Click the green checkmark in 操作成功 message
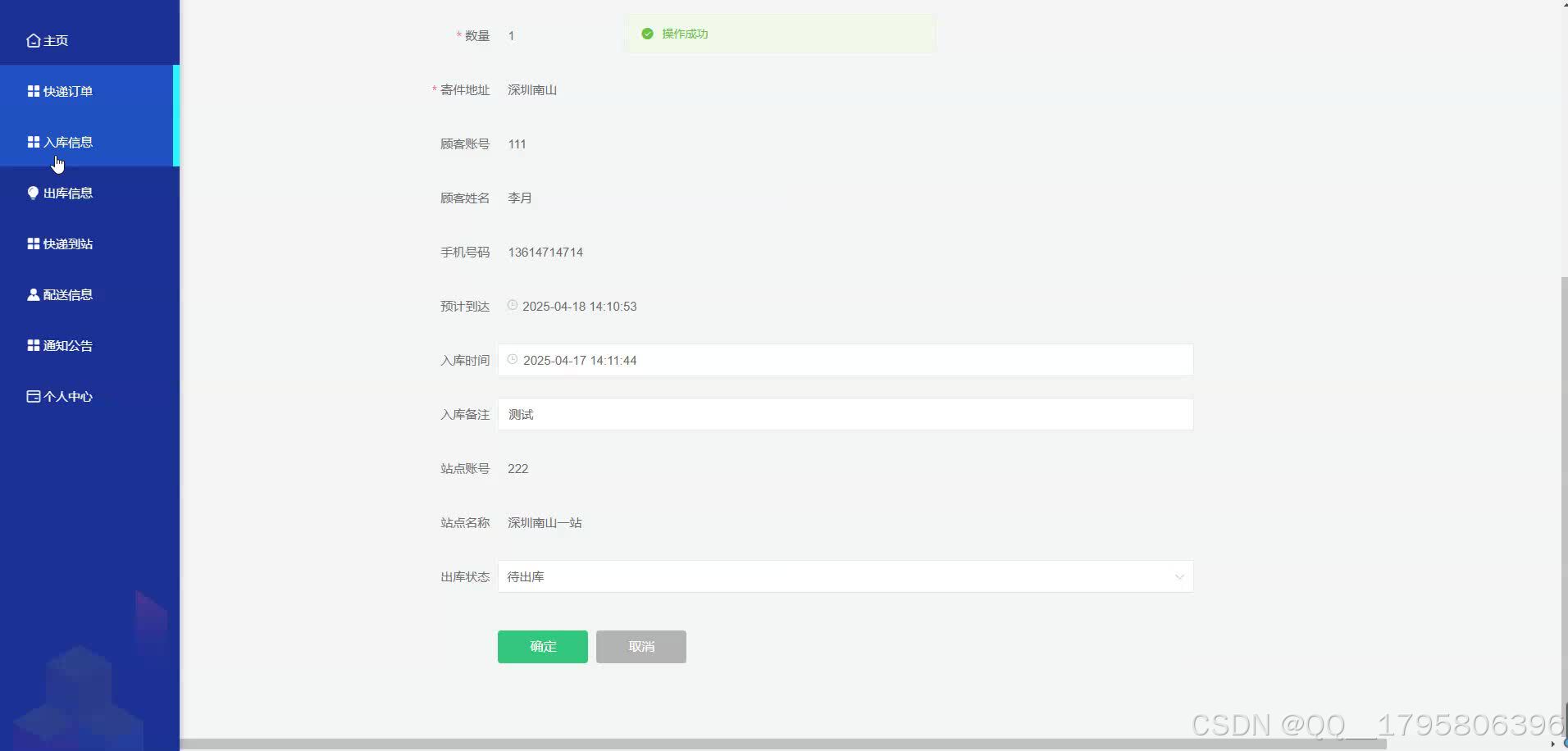Image resolution: width=1568 pixels, height=751 pixels. click(648, 34)
